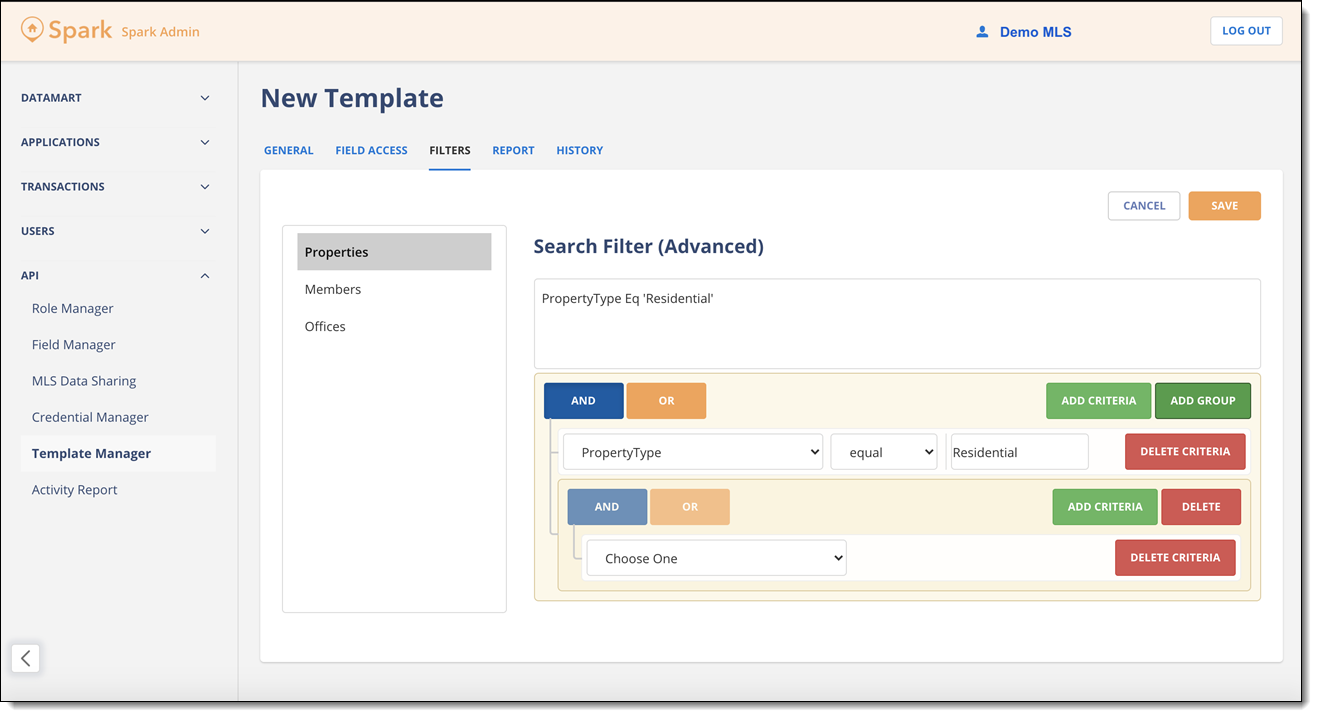
Task: Open the Report tab
Action: pos(513,150)
